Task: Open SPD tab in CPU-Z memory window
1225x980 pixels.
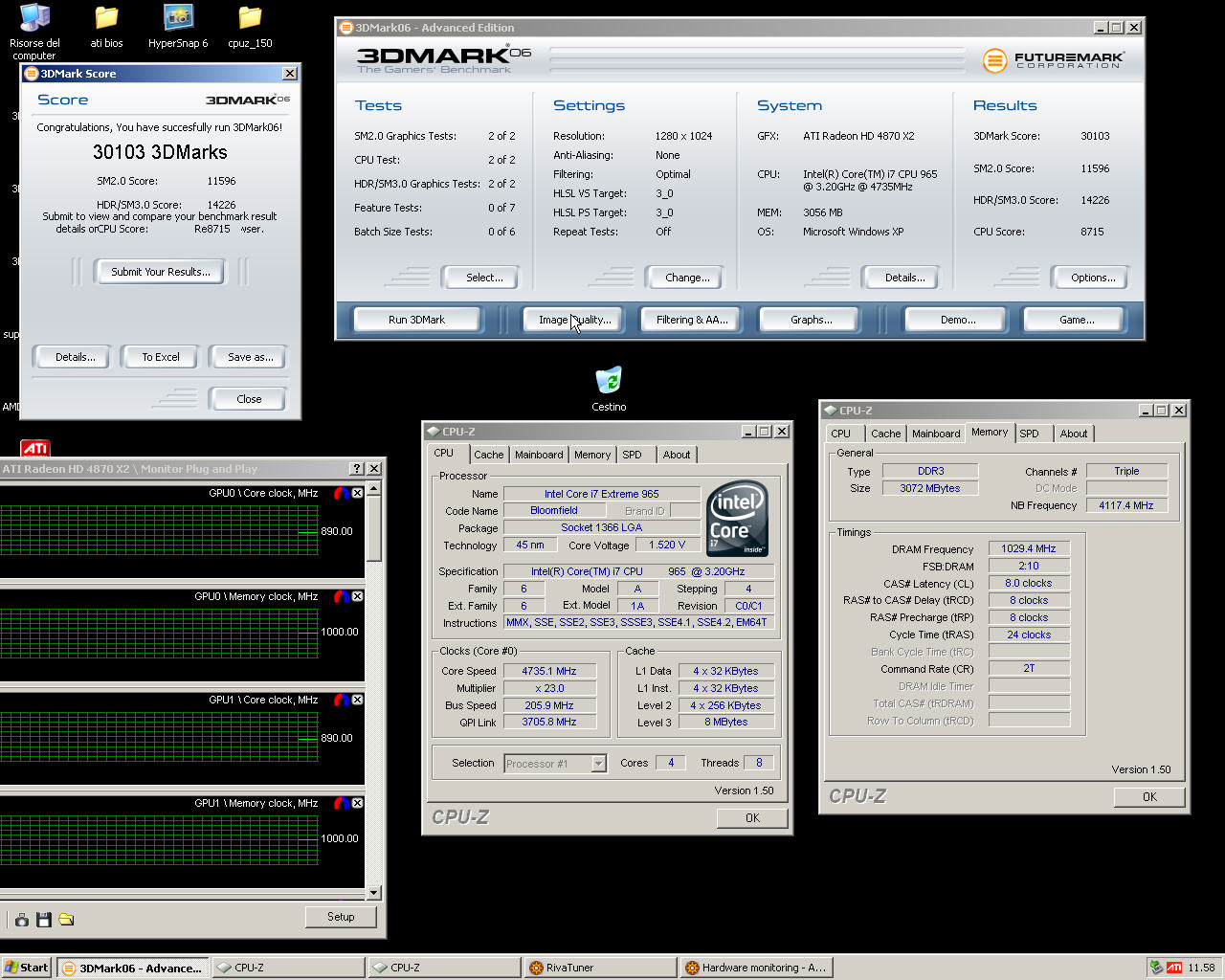Action: click(x=1030, y=434)
